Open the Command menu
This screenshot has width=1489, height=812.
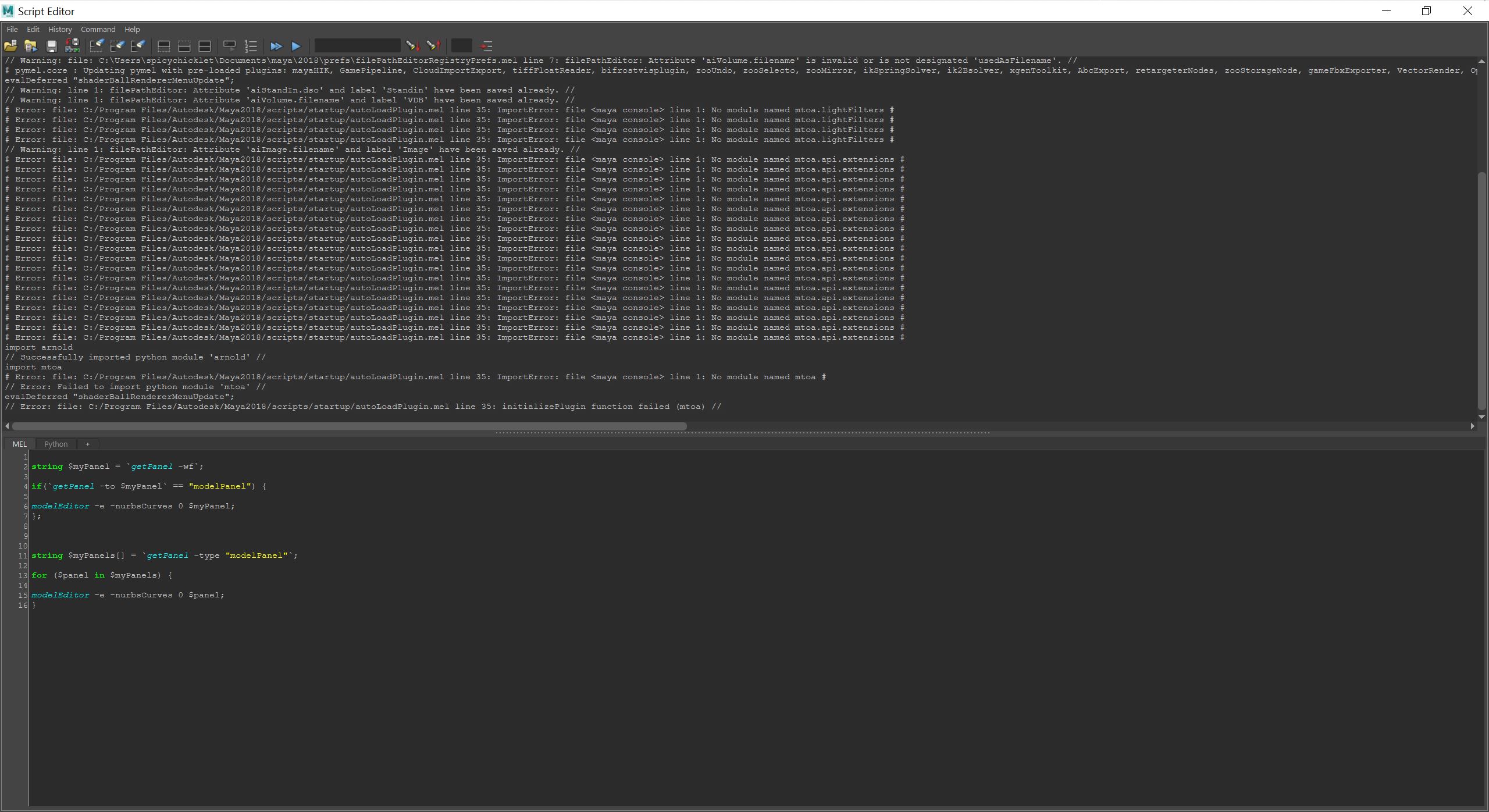click(x=98, y=29)
